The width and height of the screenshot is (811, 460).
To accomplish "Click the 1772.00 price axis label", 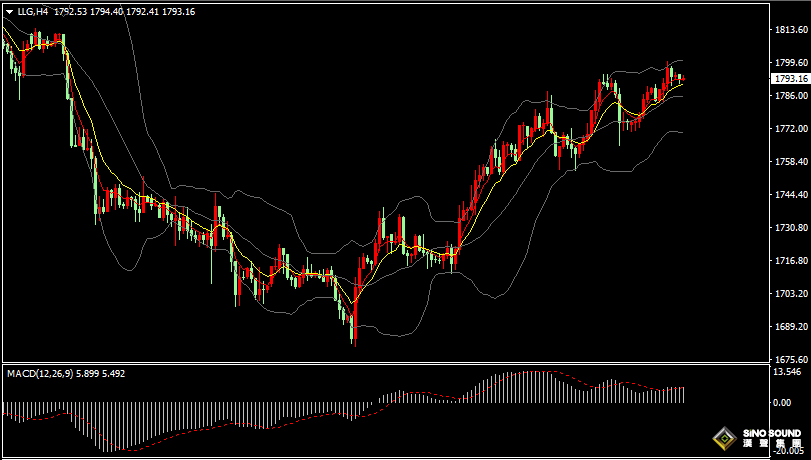I will coord(791,128).
